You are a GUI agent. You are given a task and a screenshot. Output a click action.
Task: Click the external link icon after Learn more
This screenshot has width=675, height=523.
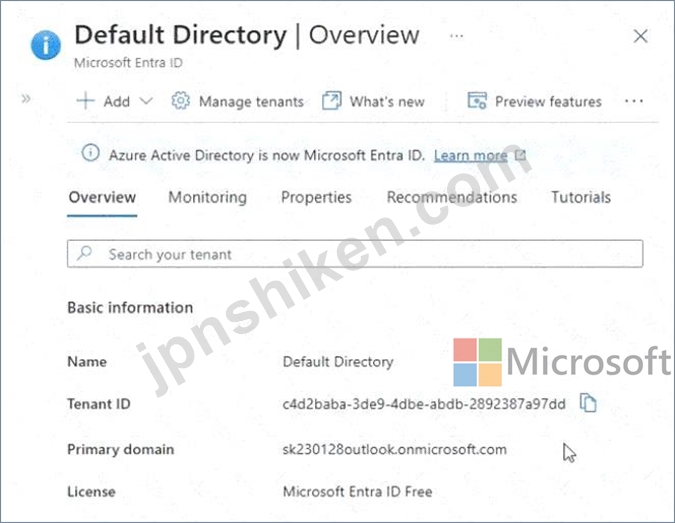[x=520, y=155]
